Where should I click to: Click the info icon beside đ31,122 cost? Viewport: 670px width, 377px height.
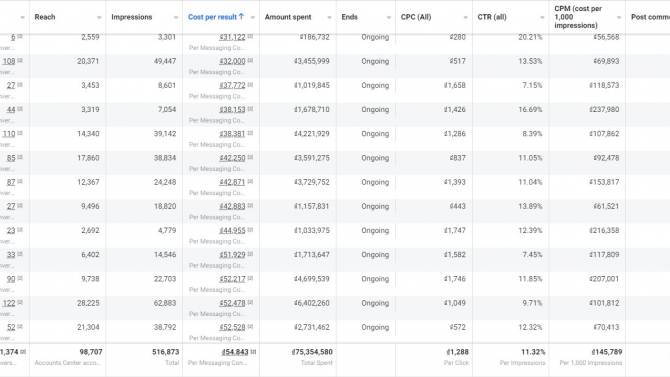pyautogui.click(x=250, y=37)
